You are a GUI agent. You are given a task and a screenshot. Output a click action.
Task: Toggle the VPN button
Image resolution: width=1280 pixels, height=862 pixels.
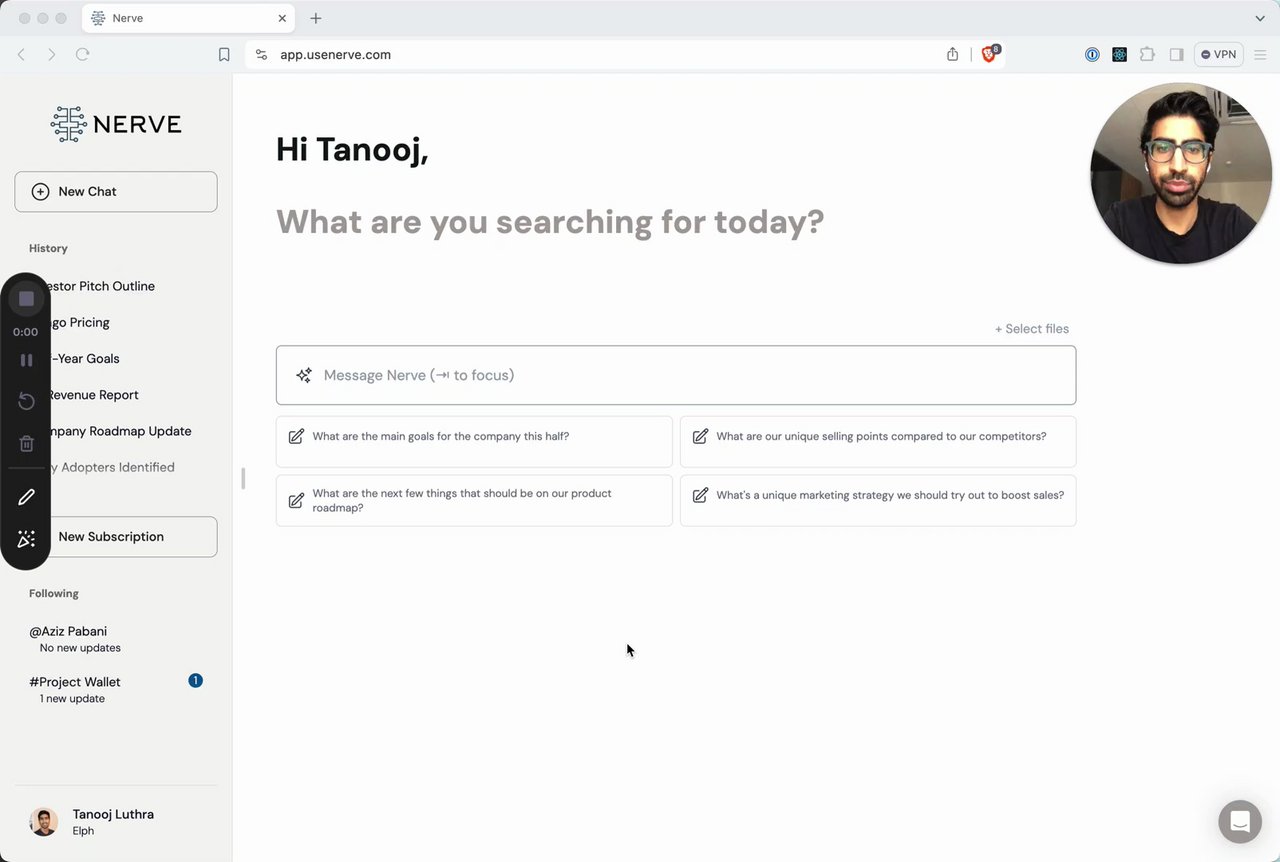pos(1218,55)
